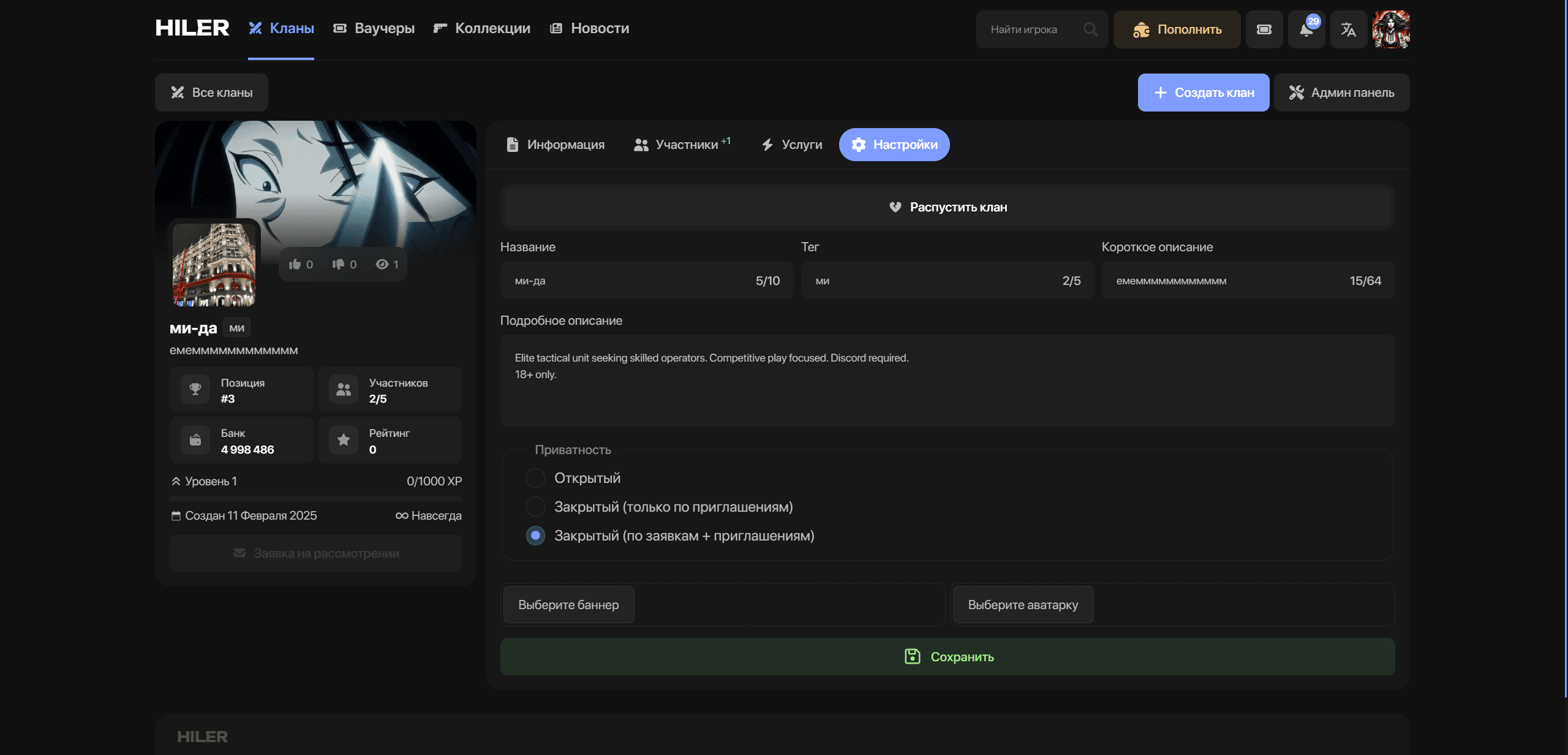Click the document icon on Информация

[513, 145]
